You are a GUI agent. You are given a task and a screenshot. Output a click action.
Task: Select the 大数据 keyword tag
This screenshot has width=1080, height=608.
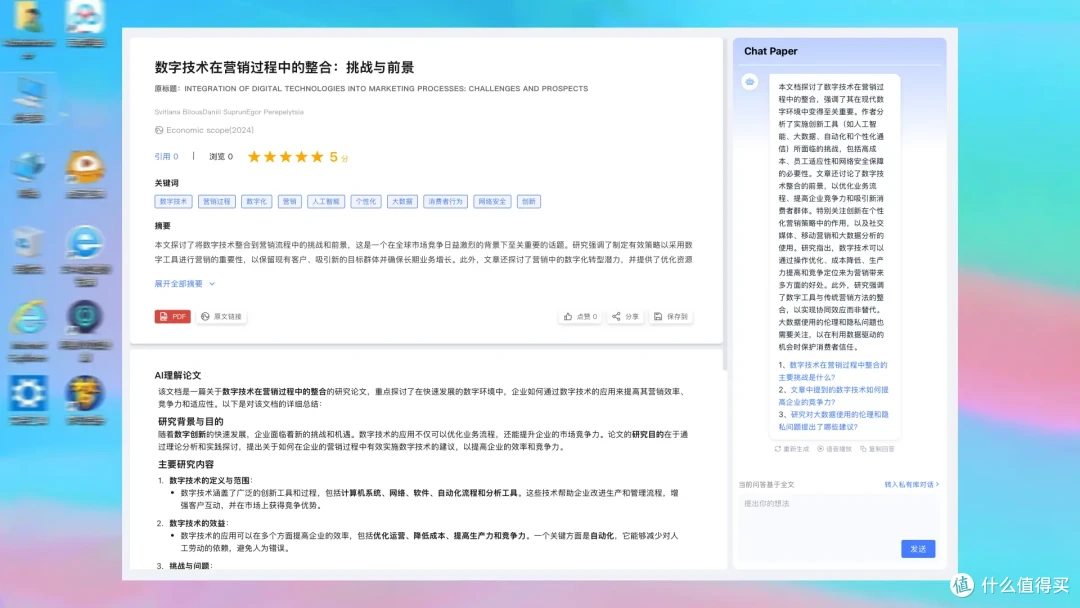click(402, 202)
